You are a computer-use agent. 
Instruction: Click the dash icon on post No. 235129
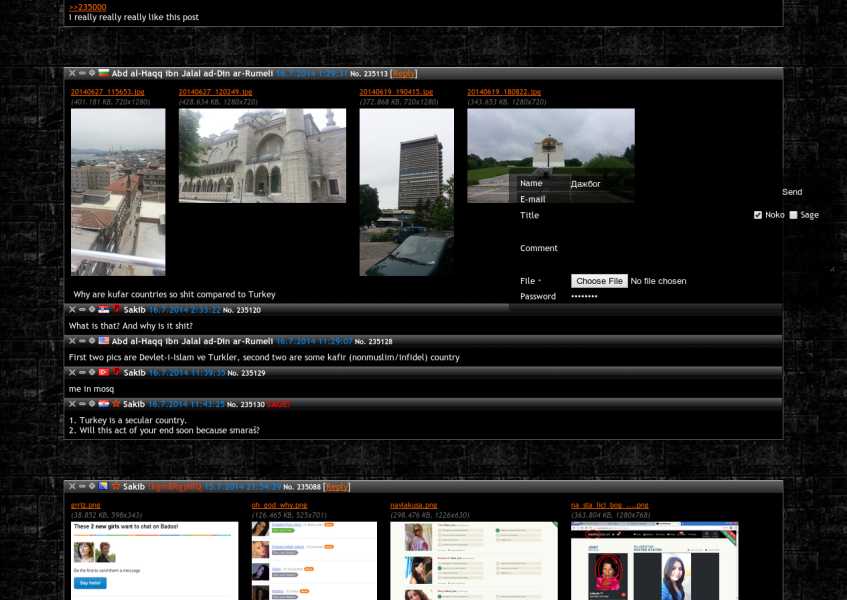tap(82, 372)
